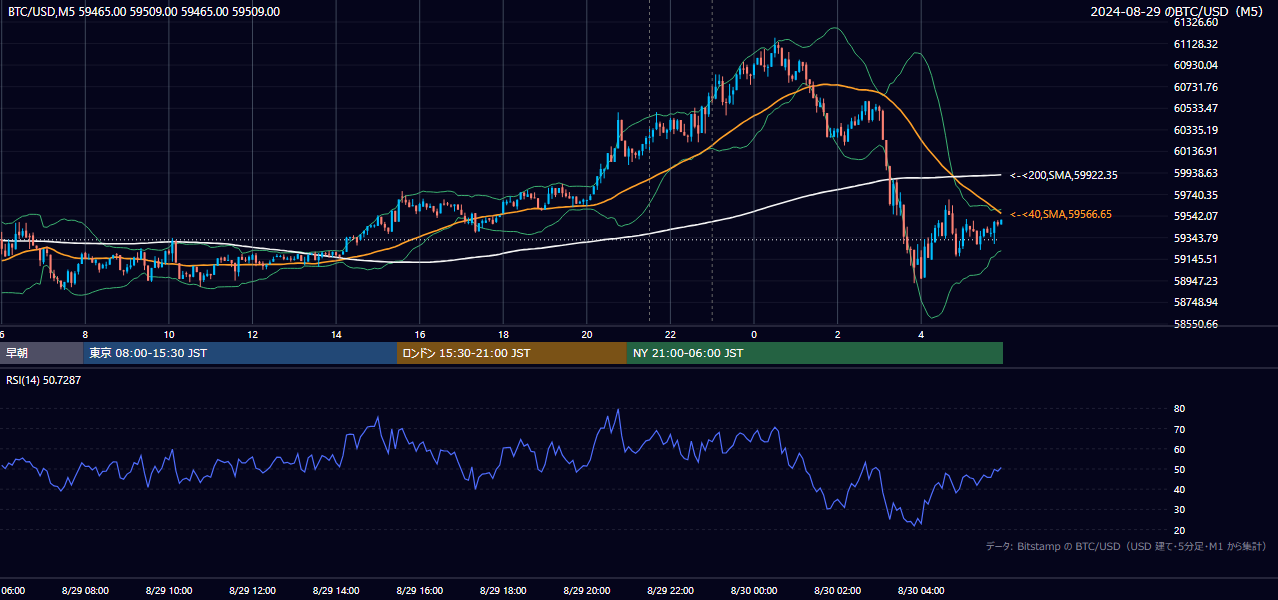Image resolution: width=1278 pixels, height=600 pixels.
Task: Click price axis label 58748.94
Action: click(1196, 302)
